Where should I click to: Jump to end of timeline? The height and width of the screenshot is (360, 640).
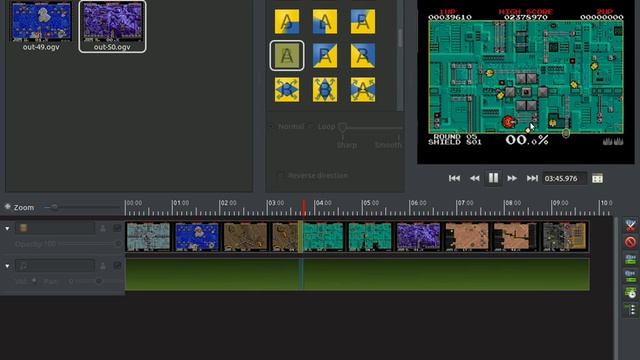pos(532,178)
